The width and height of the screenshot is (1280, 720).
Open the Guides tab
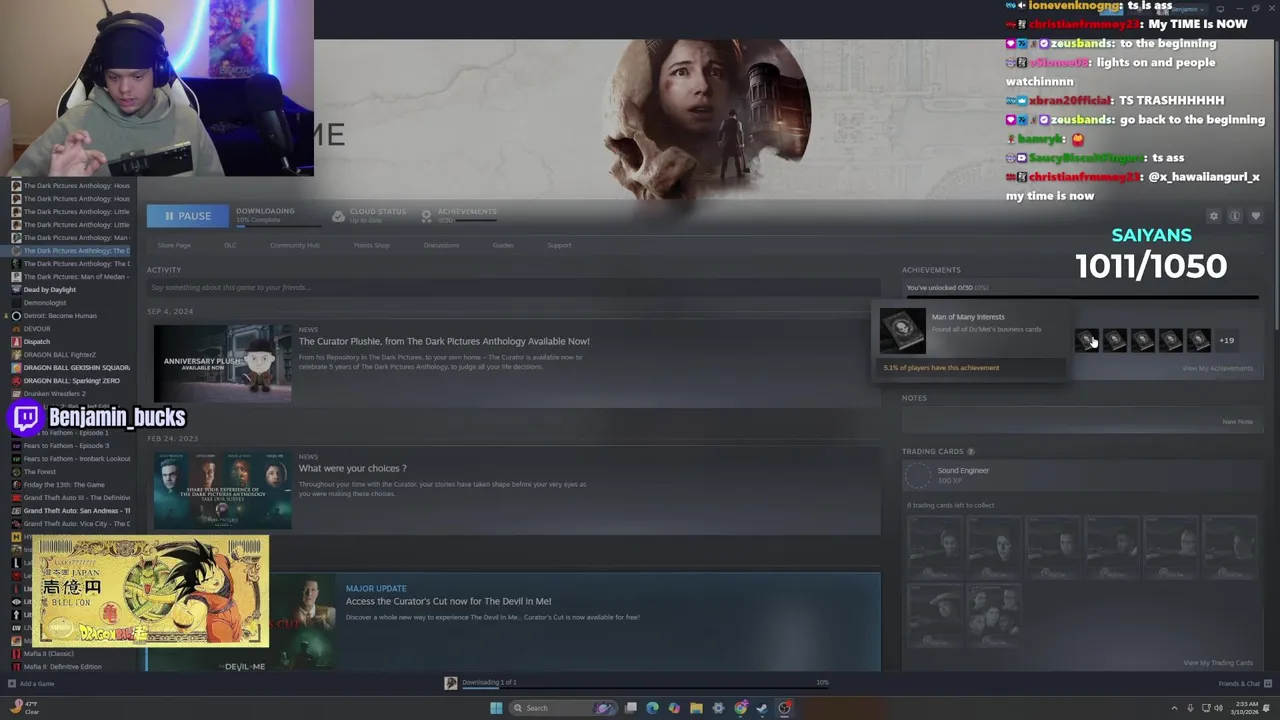503,245
